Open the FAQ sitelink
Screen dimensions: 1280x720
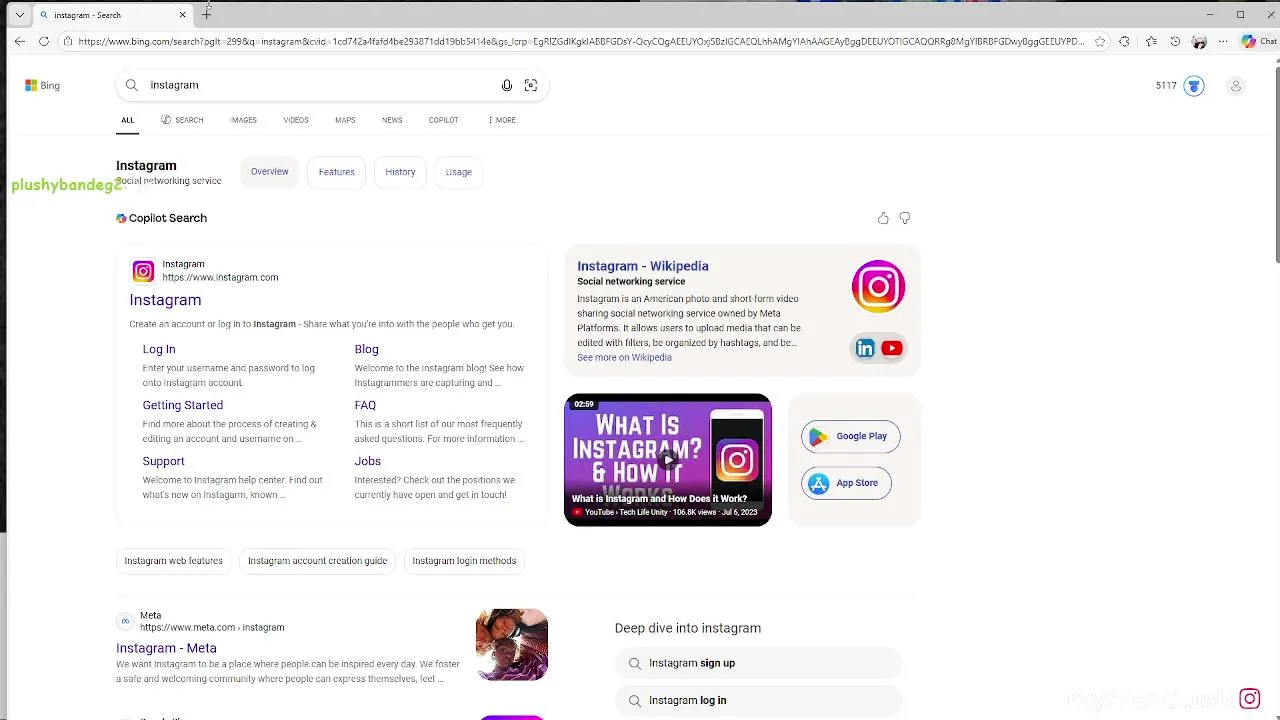365,405
